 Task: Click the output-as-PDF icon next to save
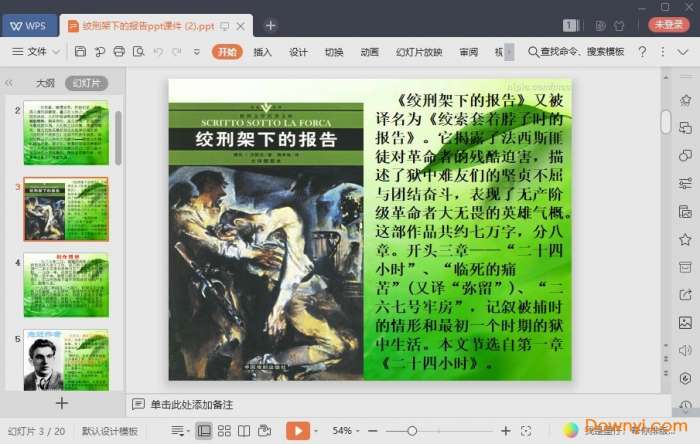click(x=100, y=52)
